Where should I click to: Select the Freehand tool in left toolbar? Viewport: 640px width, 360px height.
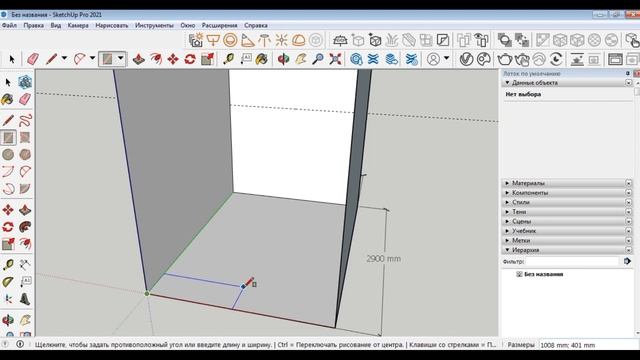[25, 120]
